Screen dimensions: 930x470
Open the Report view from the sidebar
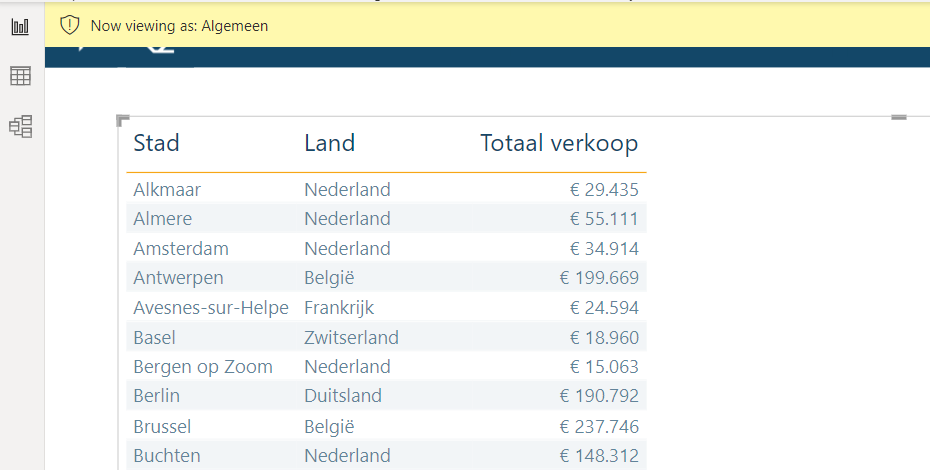(20, 27)
